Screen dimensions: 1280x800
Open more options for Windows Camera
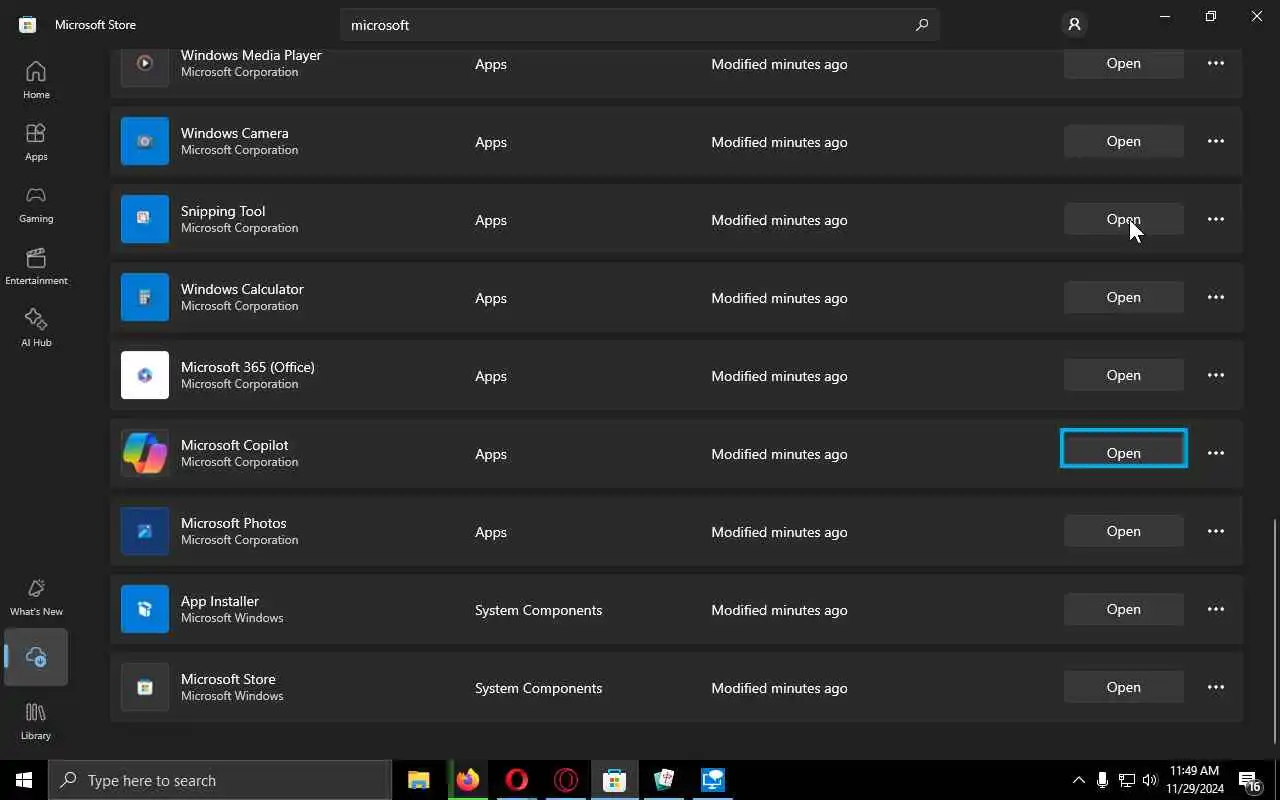pyautogui.click(x=1216, y=141)
